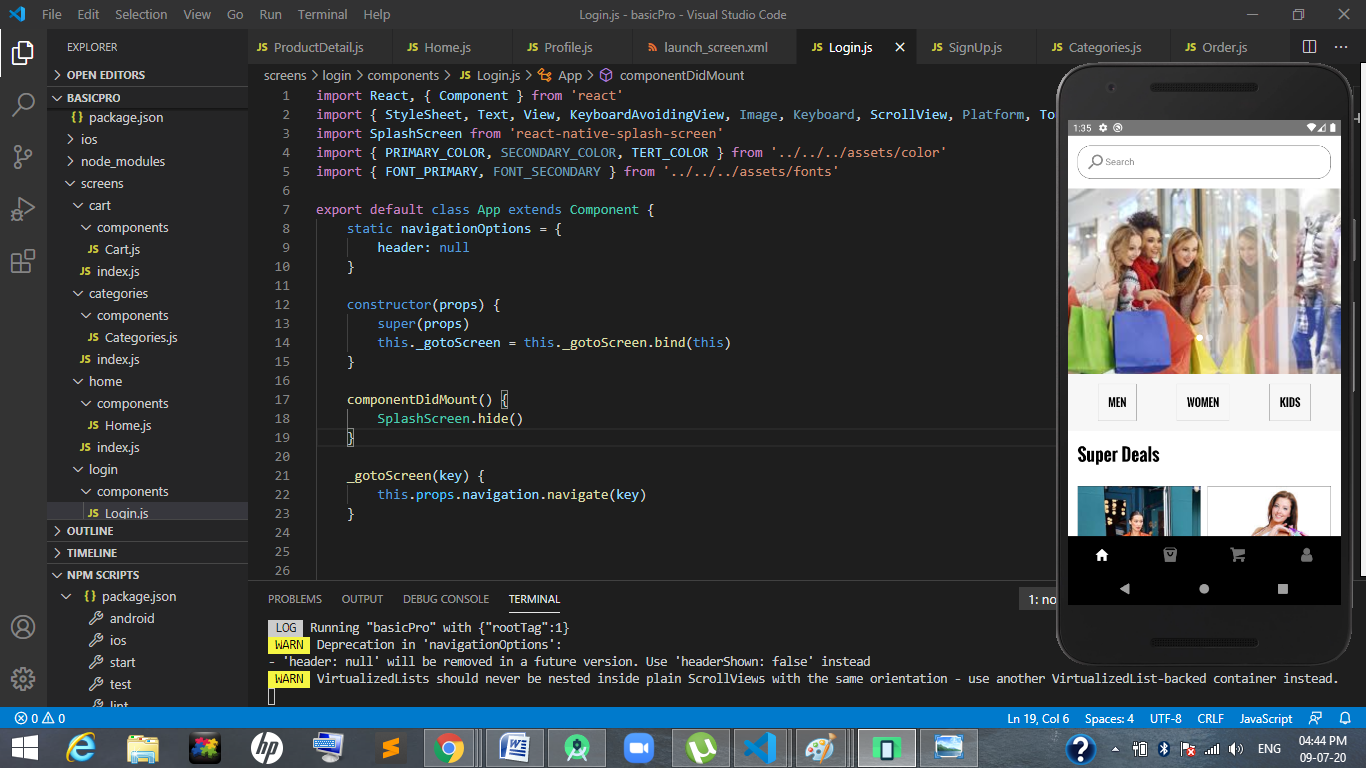1366x768 pixels.
Task: Open the Run and Debug view
Action: pos(23,210)
